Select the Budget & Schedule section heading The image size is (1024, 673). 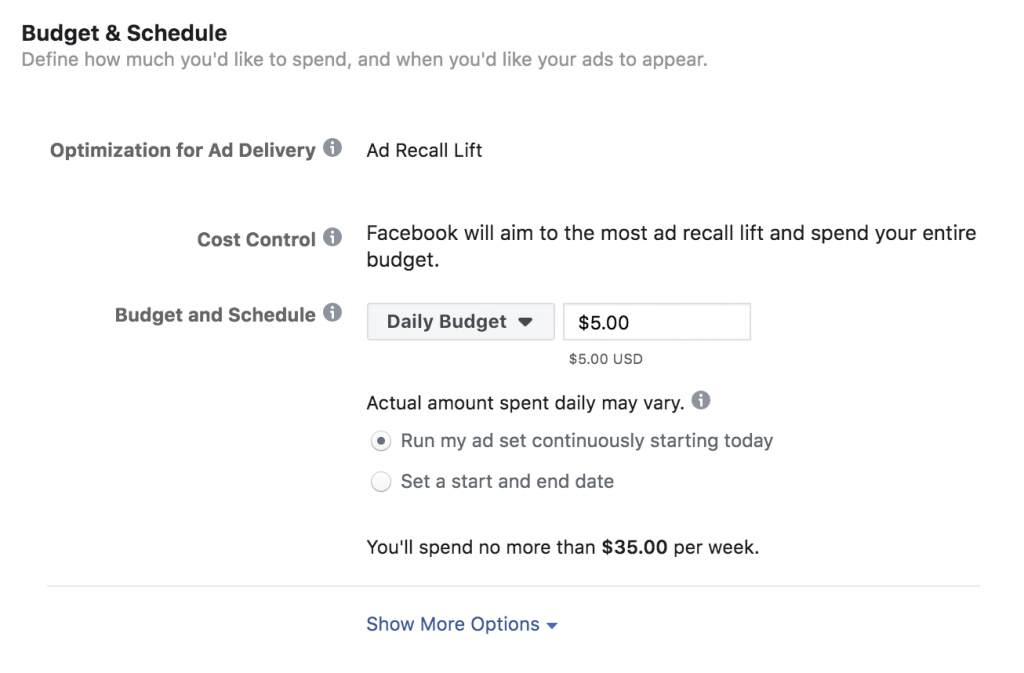click(x=124, y=33)
